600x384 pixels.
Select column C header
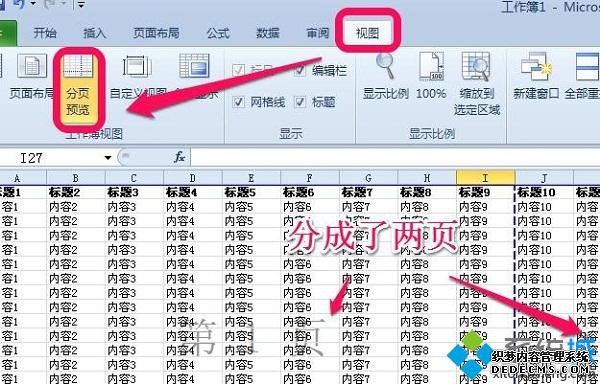[x=134, y=178]
